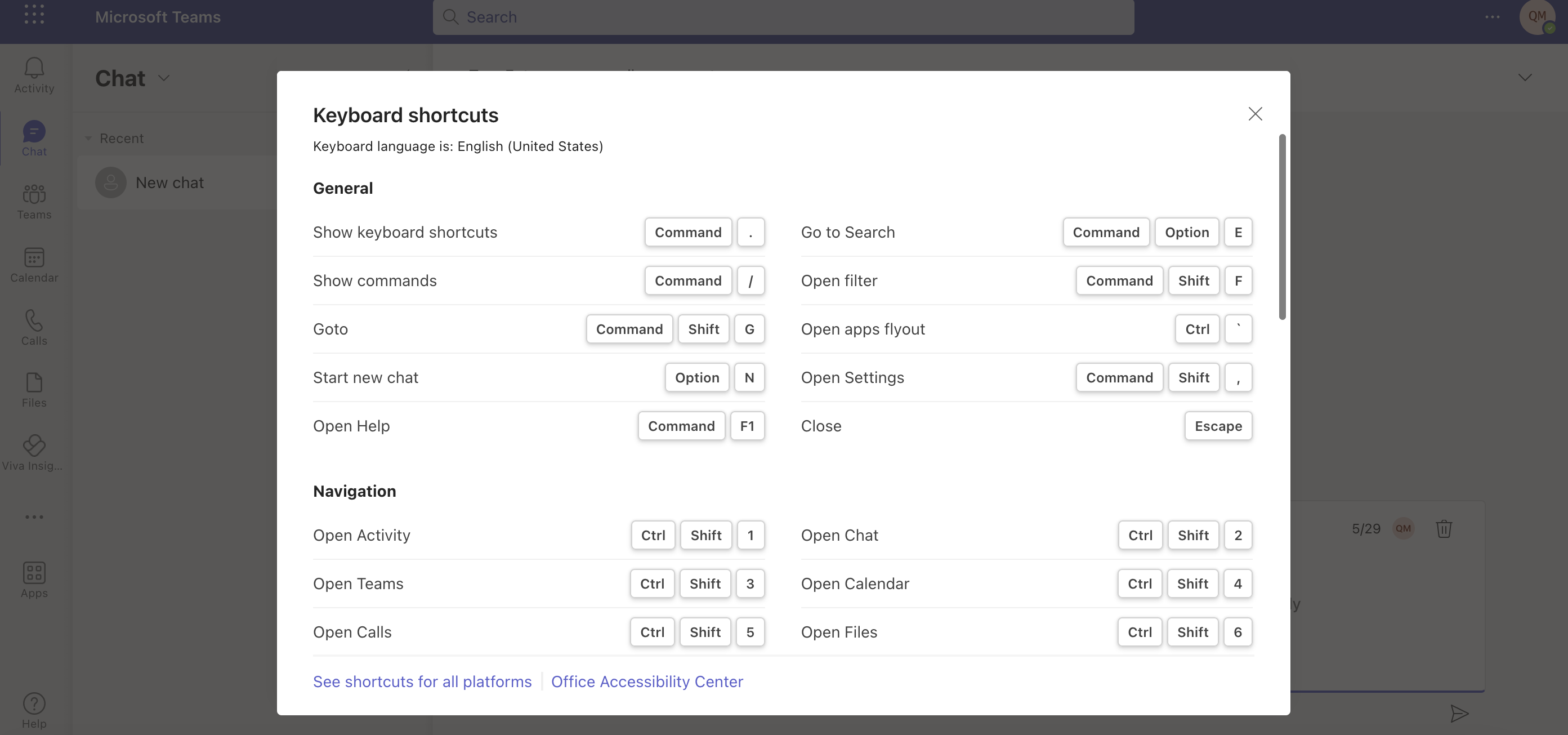Open the app launcher waffle grid
Image resolution: width=1568 pixels, height=735 pixels.
pos(34,14)
